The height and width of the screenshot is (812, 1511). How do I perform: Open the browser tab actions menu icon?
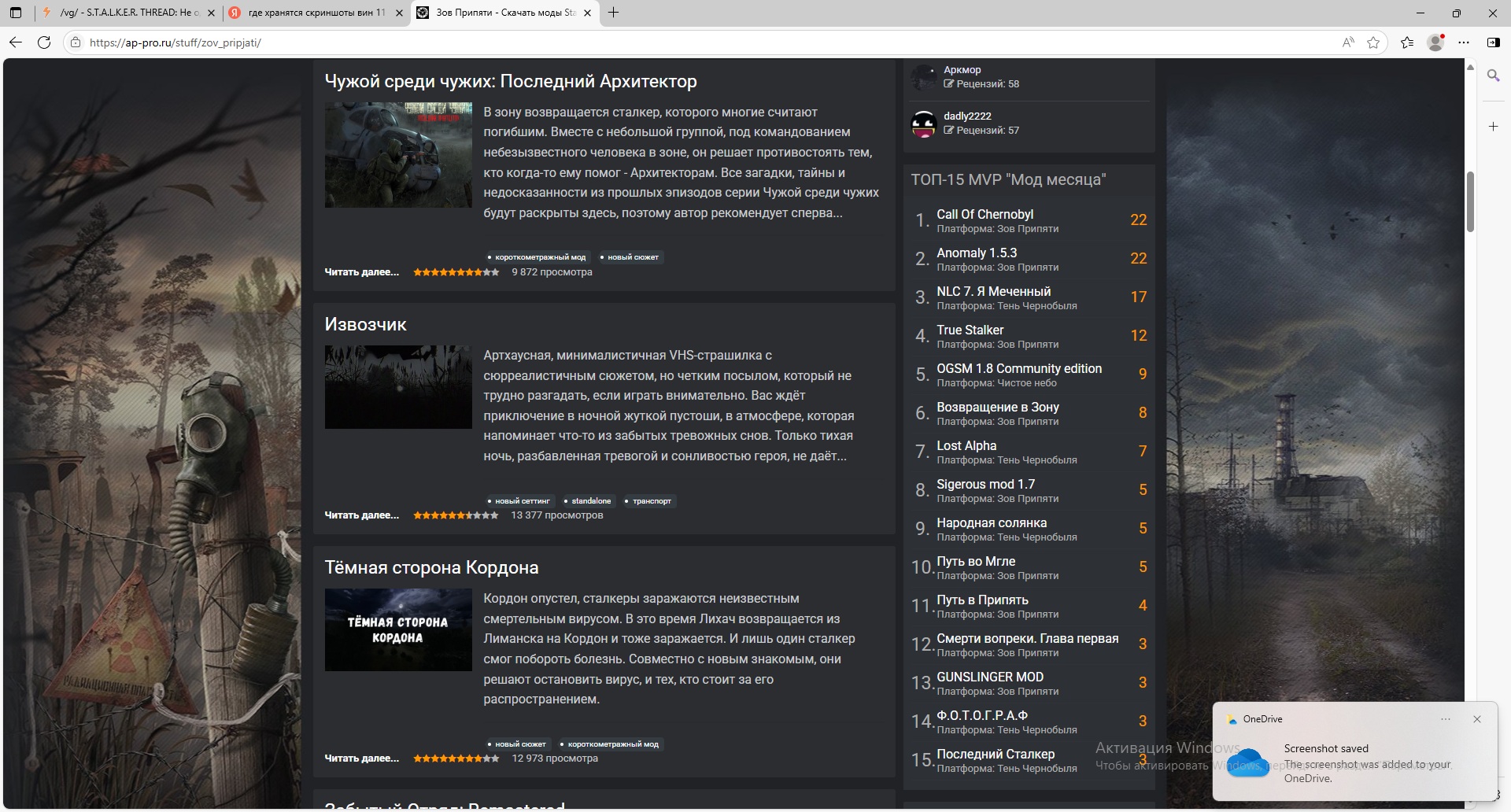(16, 13)
